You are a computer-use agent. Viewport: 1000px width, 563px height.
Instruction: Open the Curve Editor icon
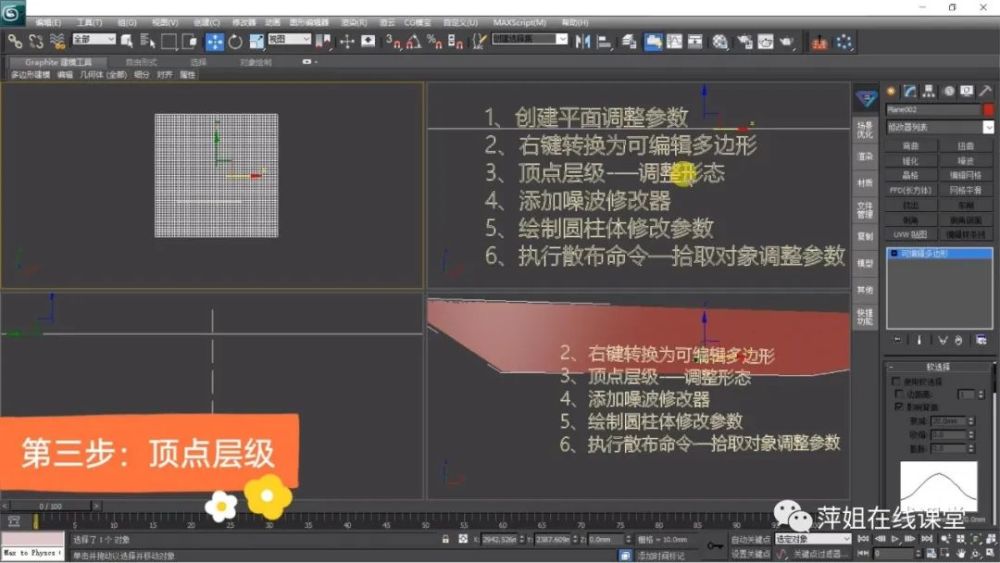click(674, 42)
